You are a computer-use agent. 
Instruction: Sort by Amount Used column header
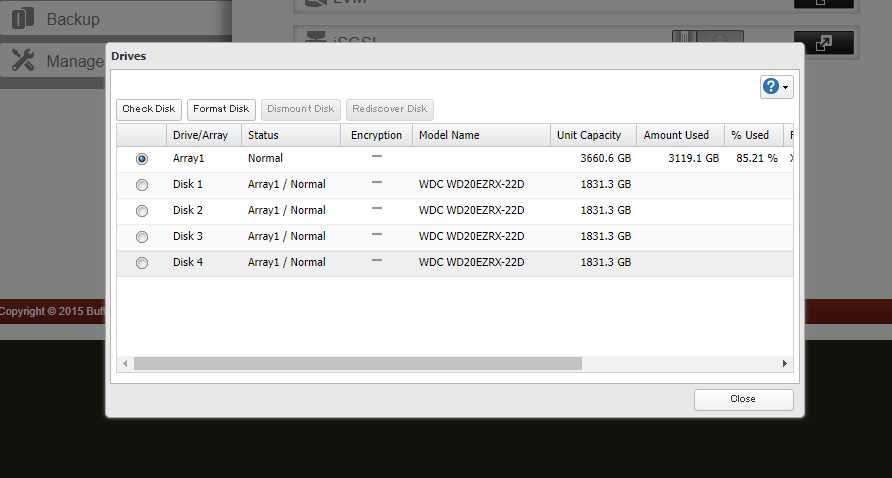point(680,135)
